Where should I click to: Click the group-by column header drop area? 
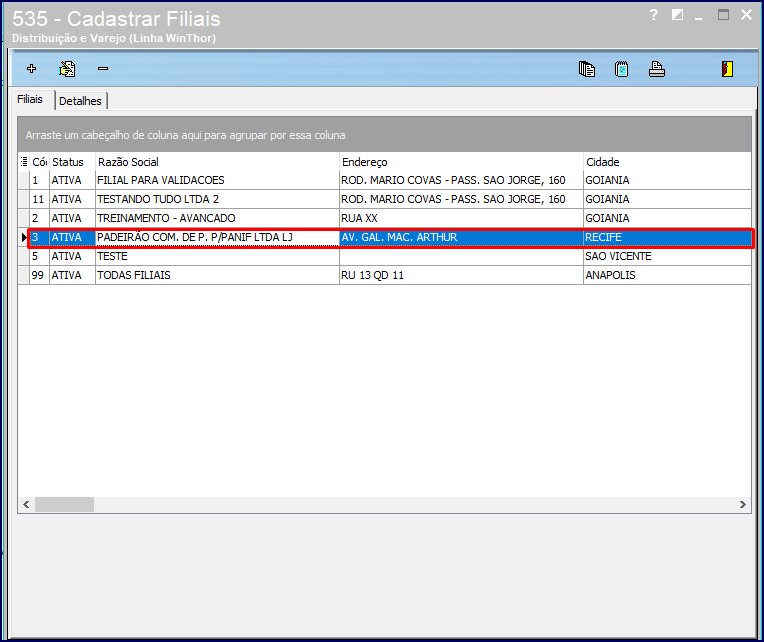385,135
